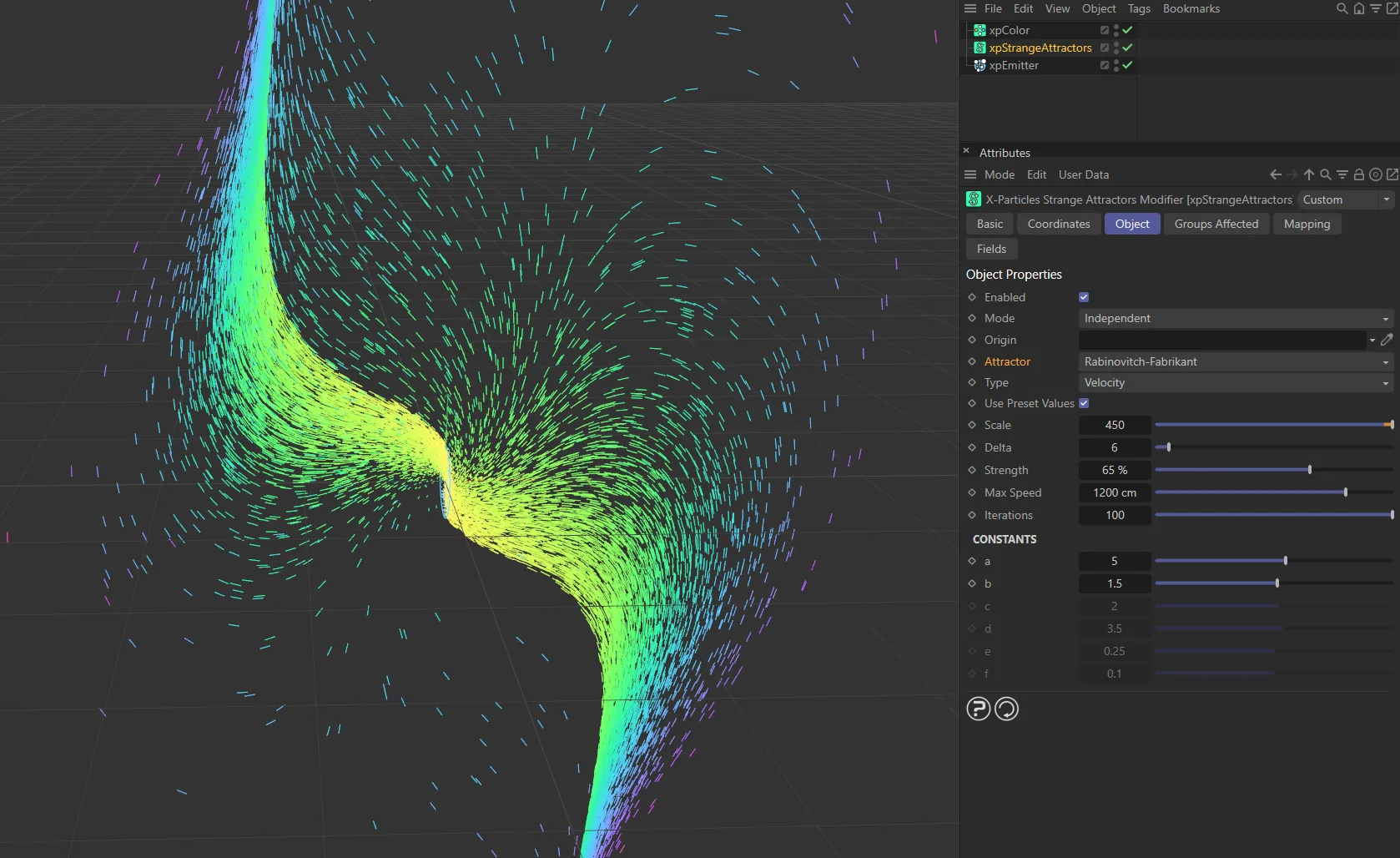This screenshot has width=1400, height=858.
Task: Click the up arrow in Attributes toolbar
Action: click(x=1308, y=174)
